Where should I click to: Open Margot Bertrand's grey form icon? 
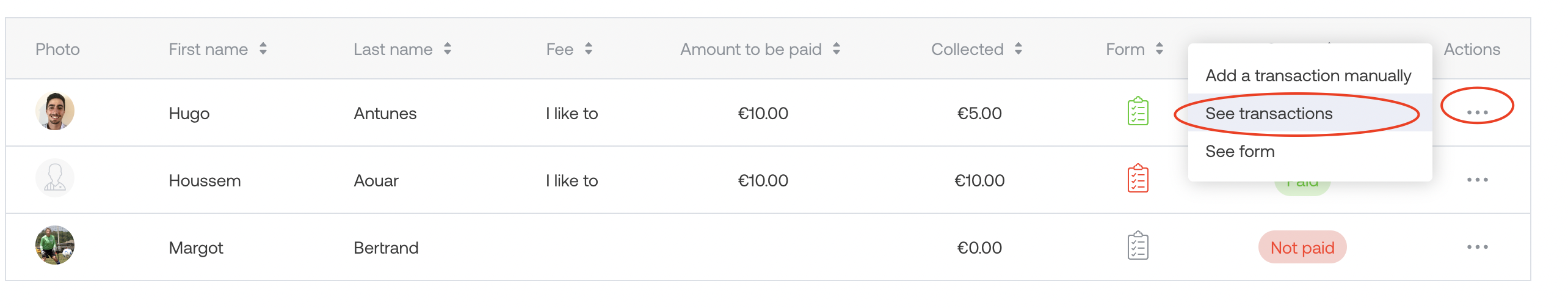point(1138,246)
